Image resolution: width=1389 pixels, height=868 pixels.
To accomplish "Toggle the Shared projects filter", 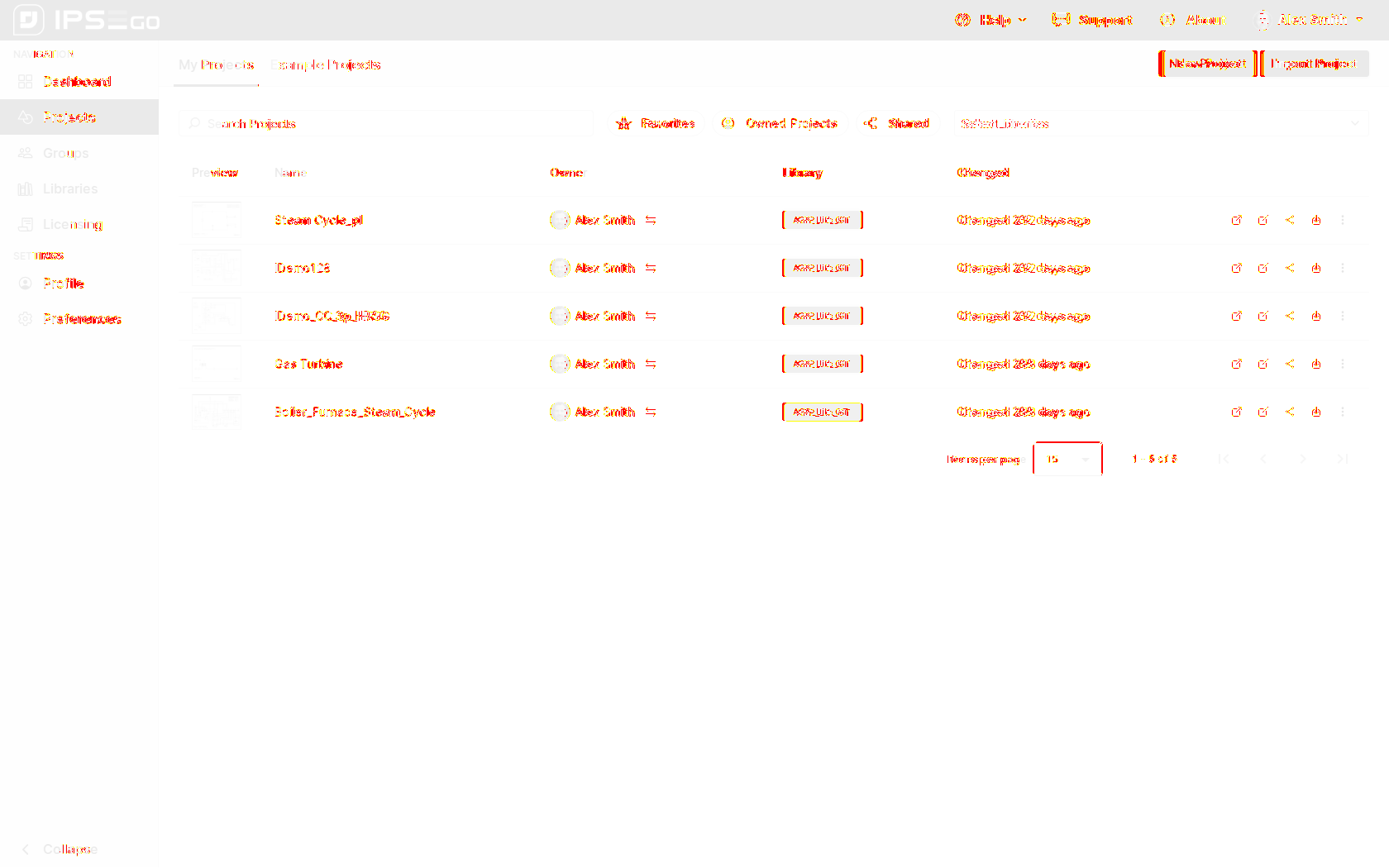I will (897, 124).
